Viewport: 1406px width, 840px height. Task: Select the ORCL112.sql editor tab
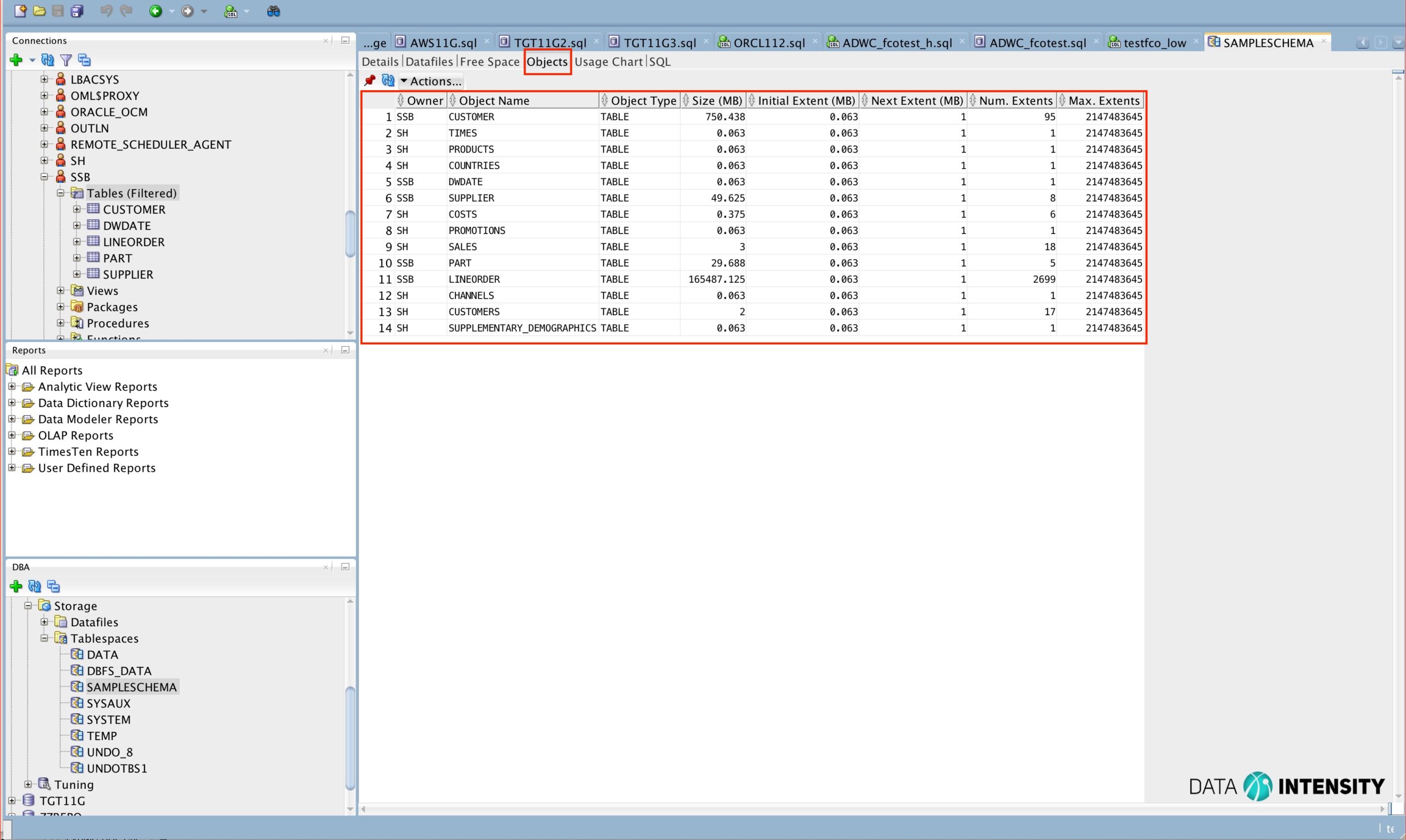[x=768, y=43]
